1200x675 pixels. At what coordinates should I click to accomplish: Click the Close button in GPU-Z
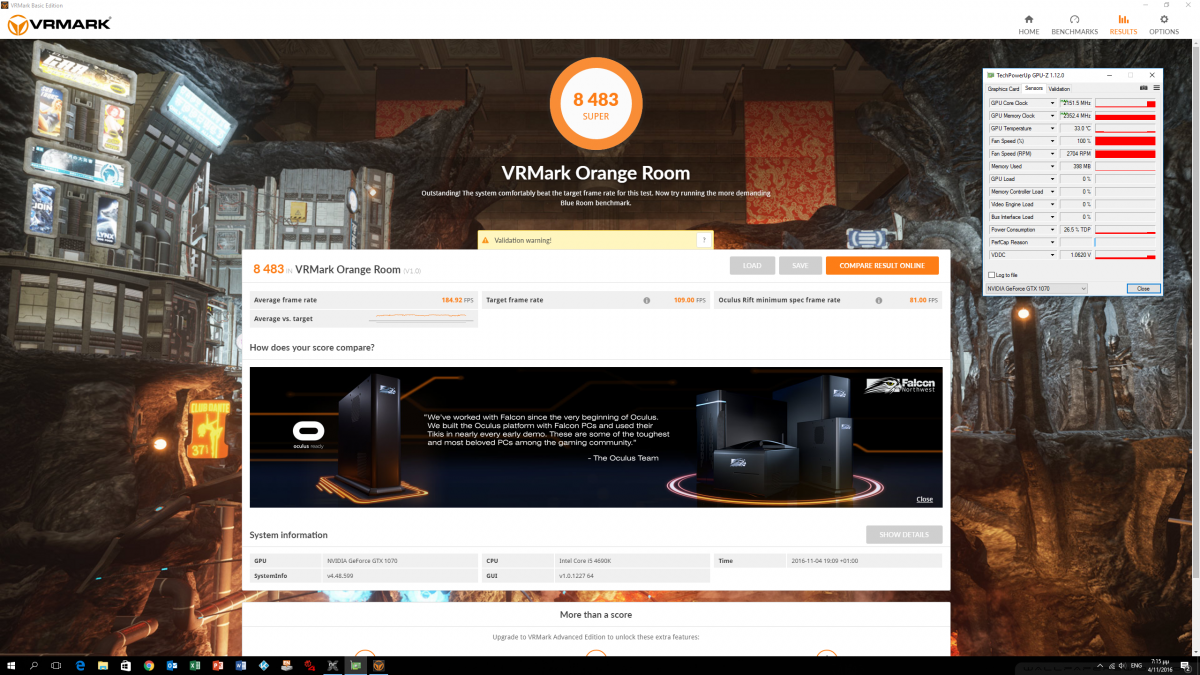click(x=1143, y=288)
